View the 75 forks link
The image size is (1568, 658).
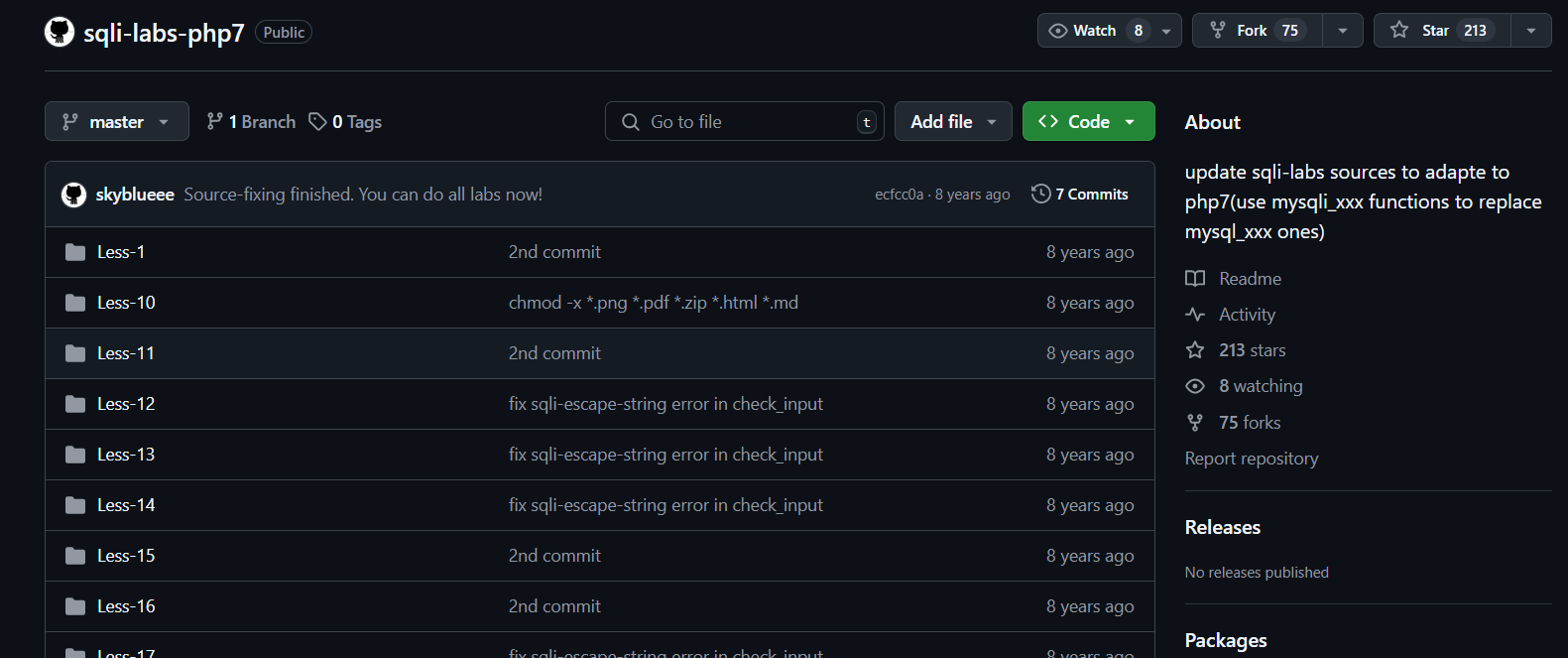coord(1233,423)
